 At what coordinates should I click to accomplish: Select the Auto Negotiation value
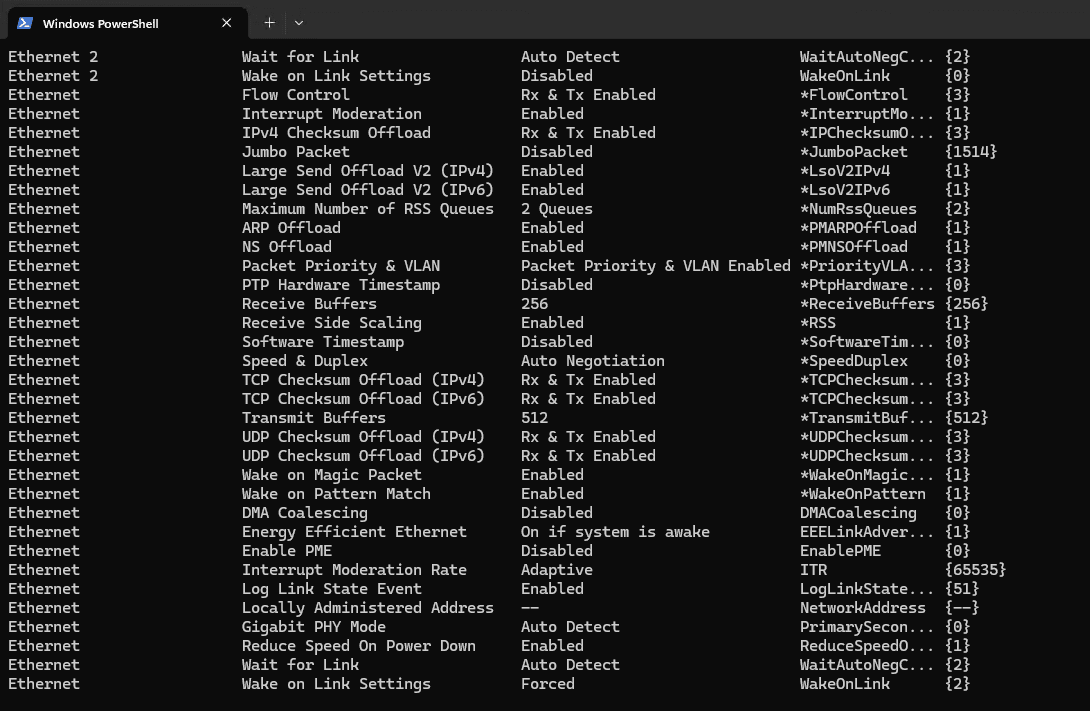(592, 361)
